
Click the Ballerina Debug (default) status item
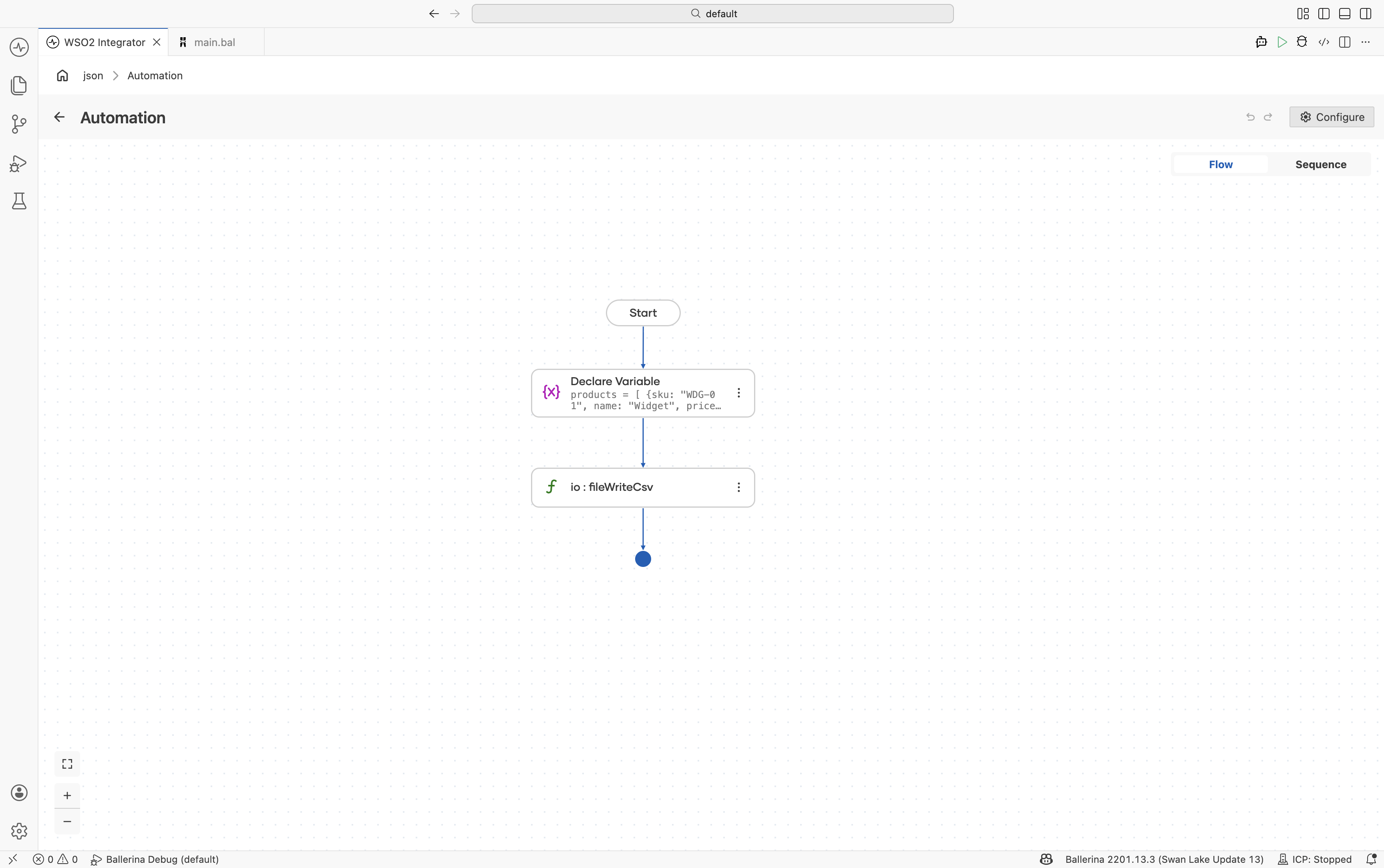[155, 859]
